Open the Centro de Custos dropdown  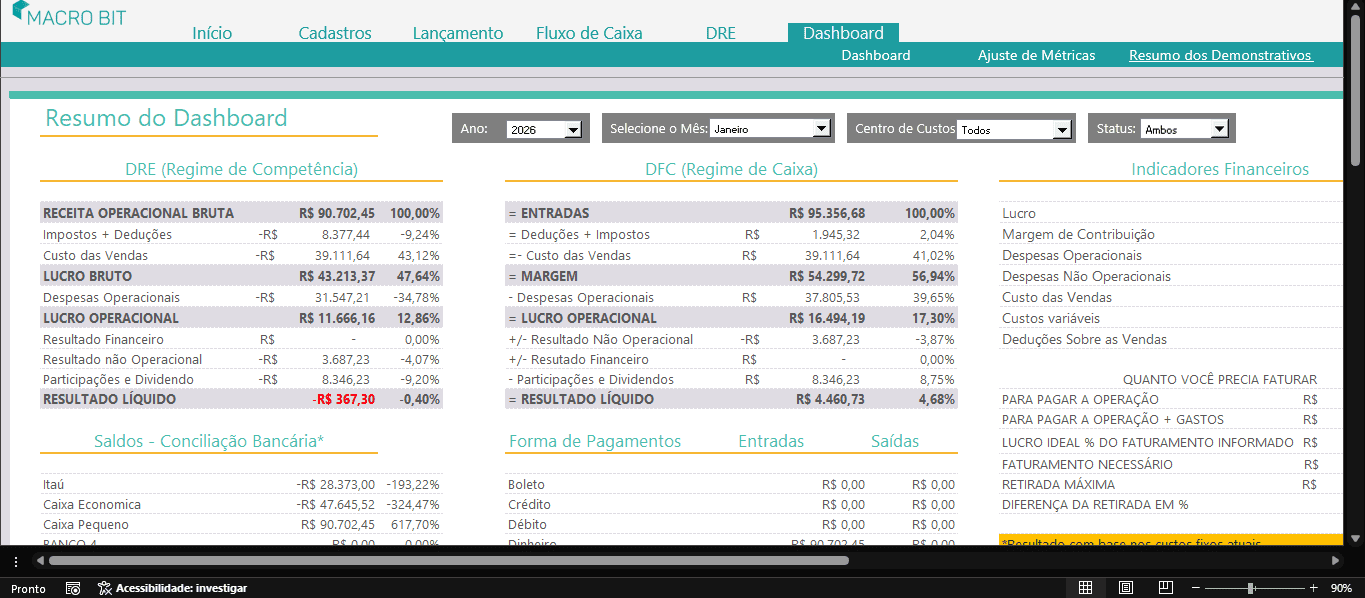(1062, 129)
